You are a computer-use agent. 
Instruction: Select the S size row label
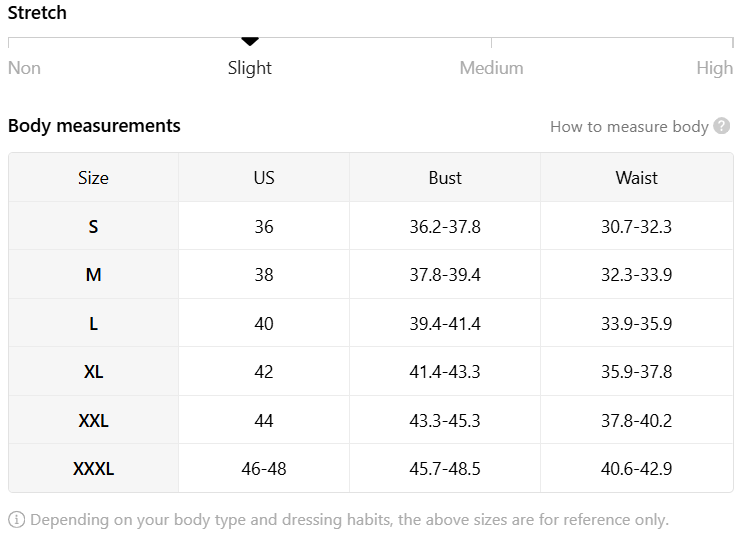pyautogui.click(x=93, y=227)
